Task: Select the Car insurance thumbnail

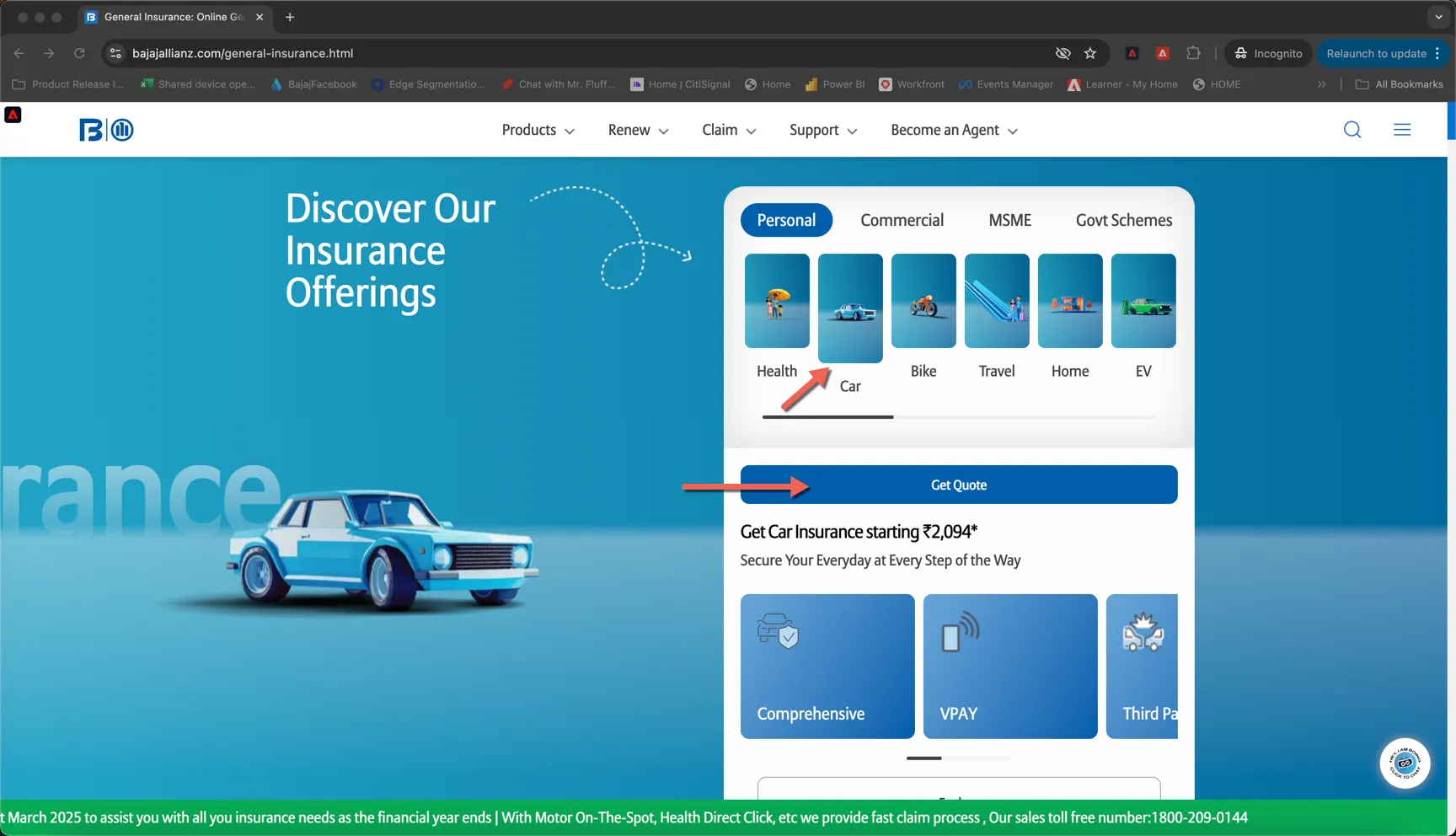Action: tap(850, 308)
